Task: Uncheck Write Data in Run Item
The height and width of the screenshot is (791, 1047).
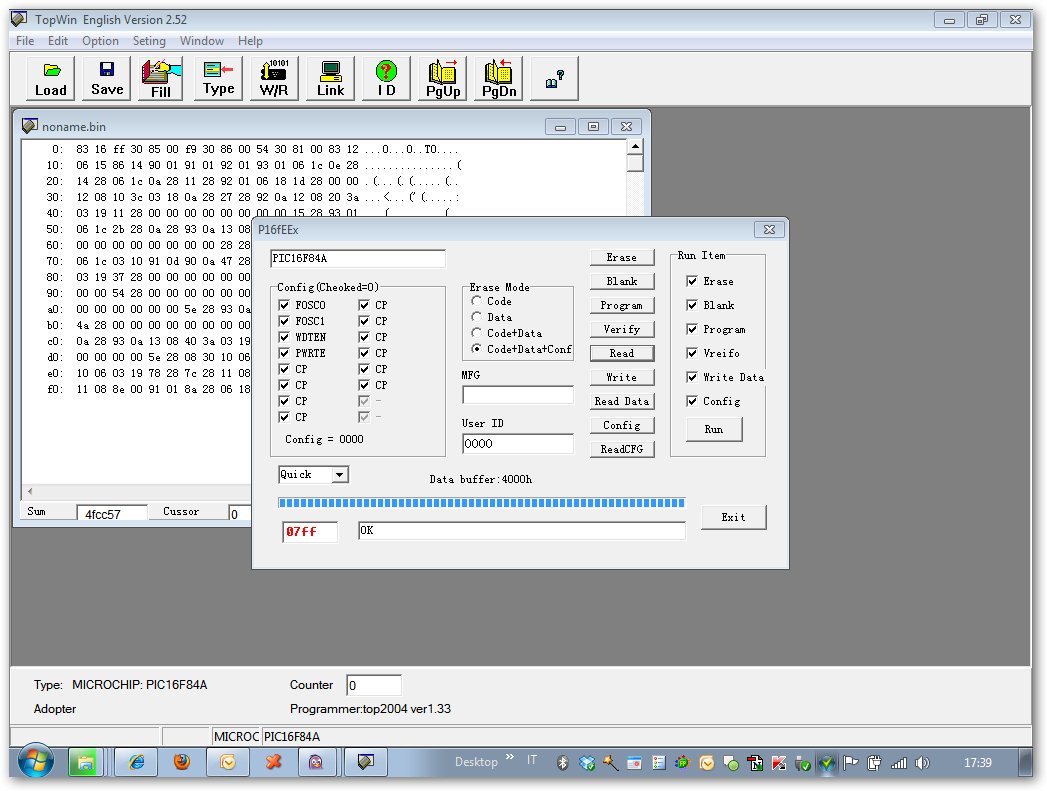Action: (x=692, y=377)
